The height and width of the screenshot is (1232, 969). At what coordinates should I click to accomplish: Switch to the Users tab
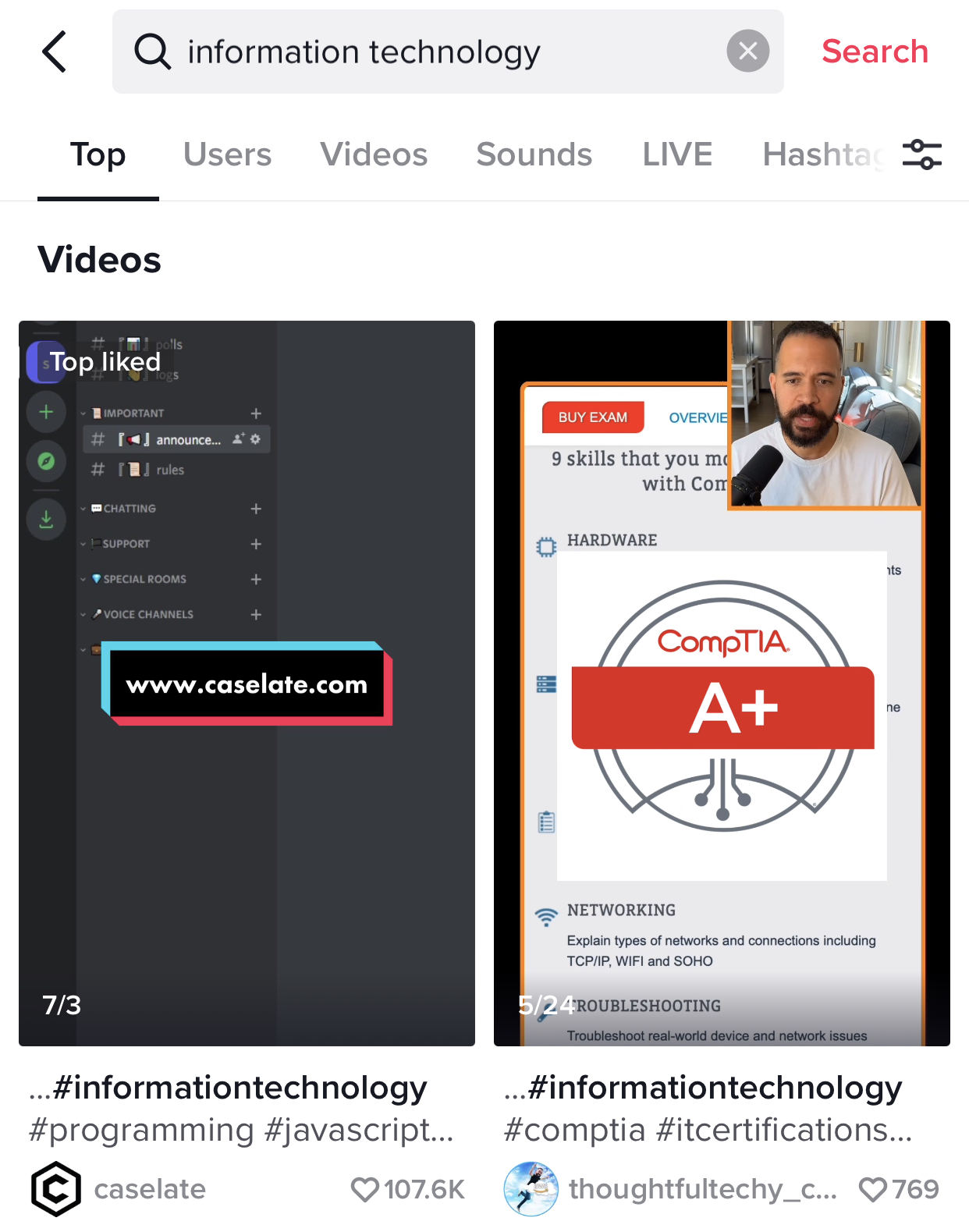click(227, 154)
